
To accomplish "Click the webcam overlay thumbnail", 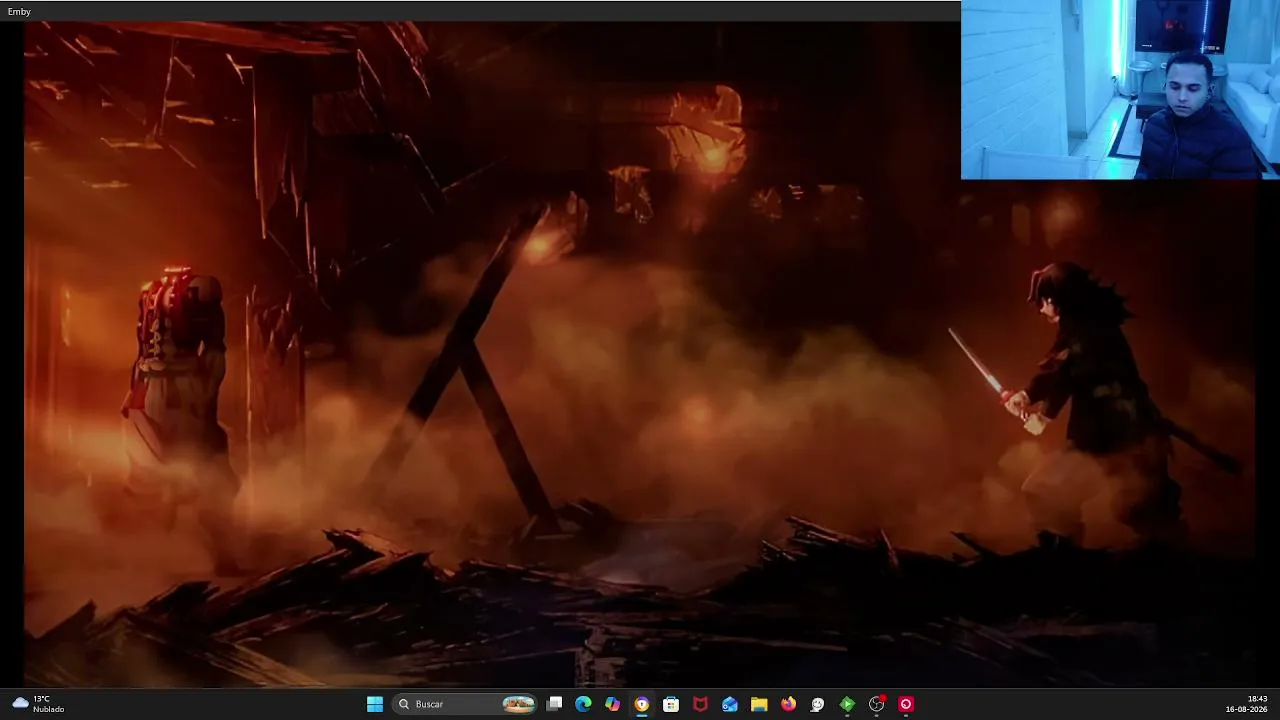I will 1120,90.
